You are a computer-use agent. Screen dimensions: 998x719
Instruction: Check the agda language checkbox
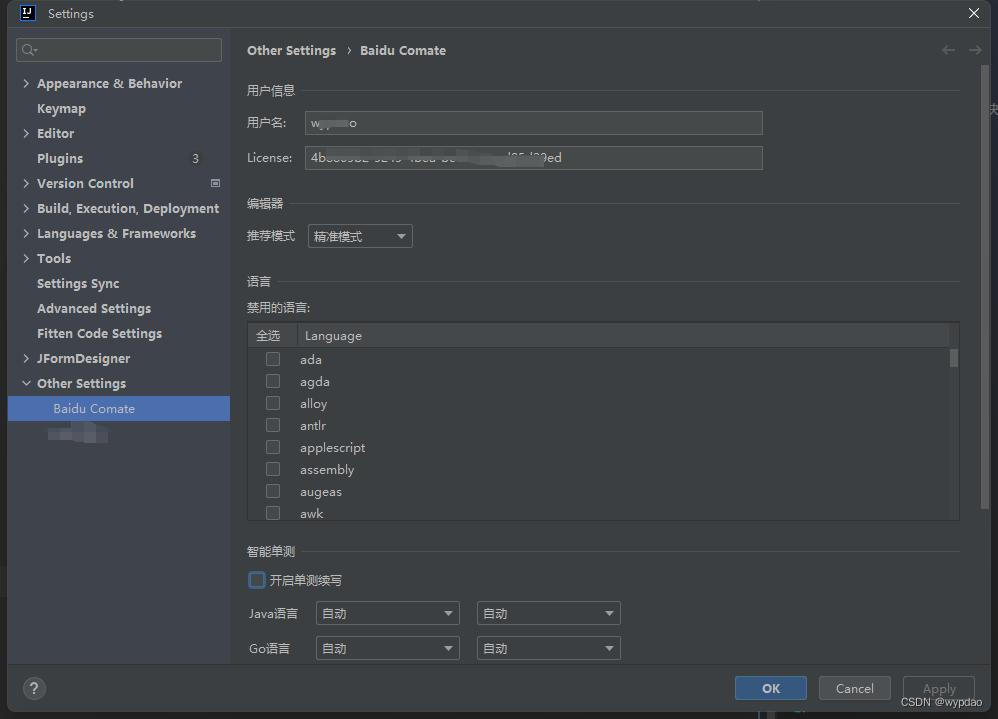pos(272,381)
